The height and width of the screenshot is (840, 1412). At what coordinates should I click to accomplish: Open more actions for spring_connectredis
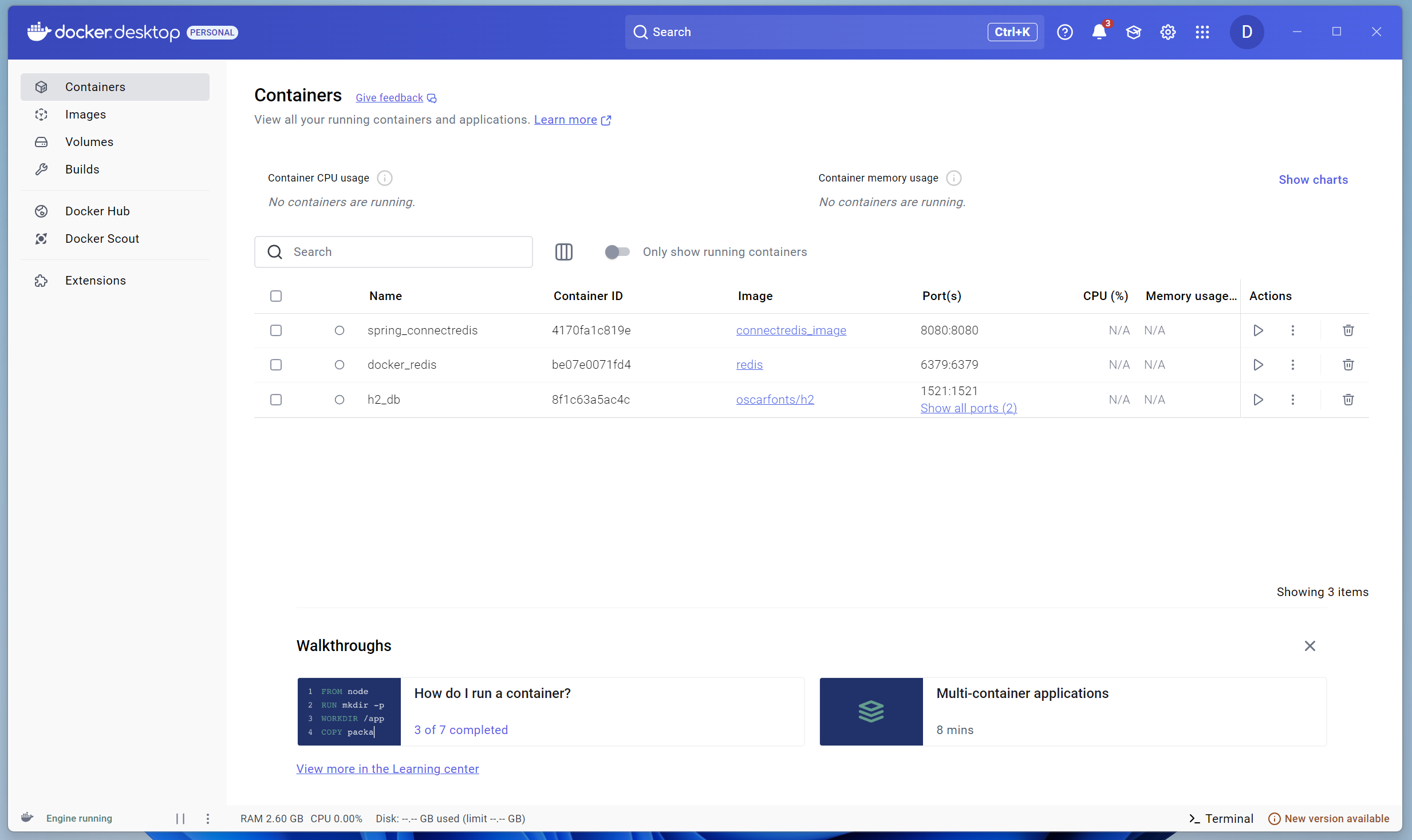1292,330
